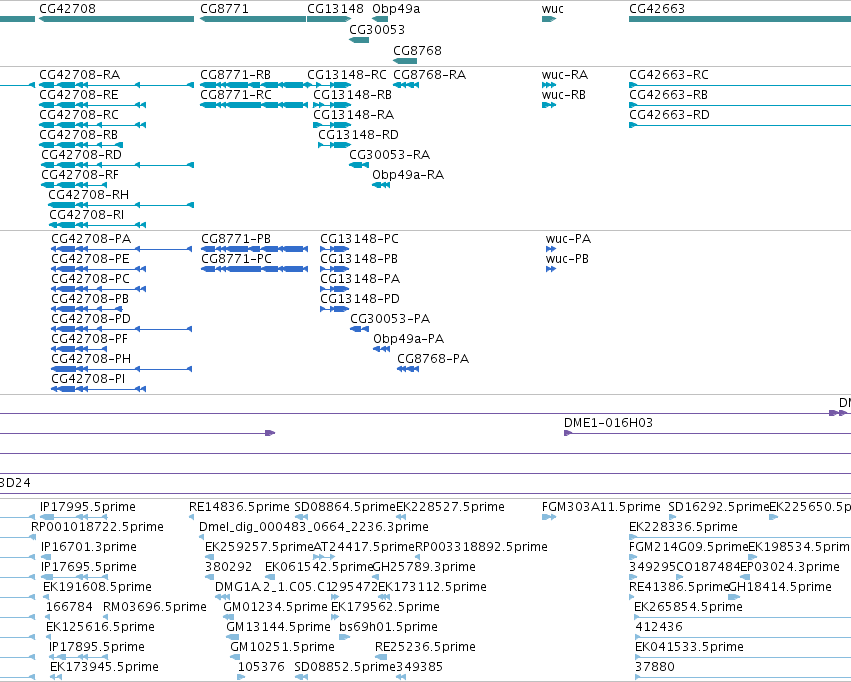
Task: Click protein Obp49a-PA
Action: coord(409,339)
